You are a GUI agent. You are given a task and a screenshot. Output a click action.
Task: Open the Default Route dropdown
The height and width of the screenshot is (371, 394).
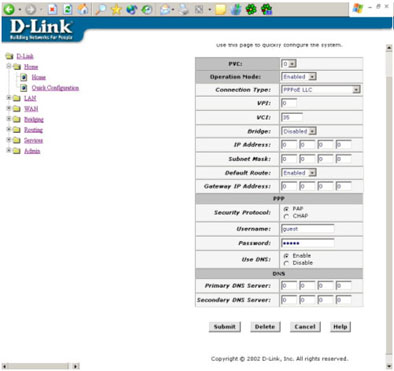299,173
